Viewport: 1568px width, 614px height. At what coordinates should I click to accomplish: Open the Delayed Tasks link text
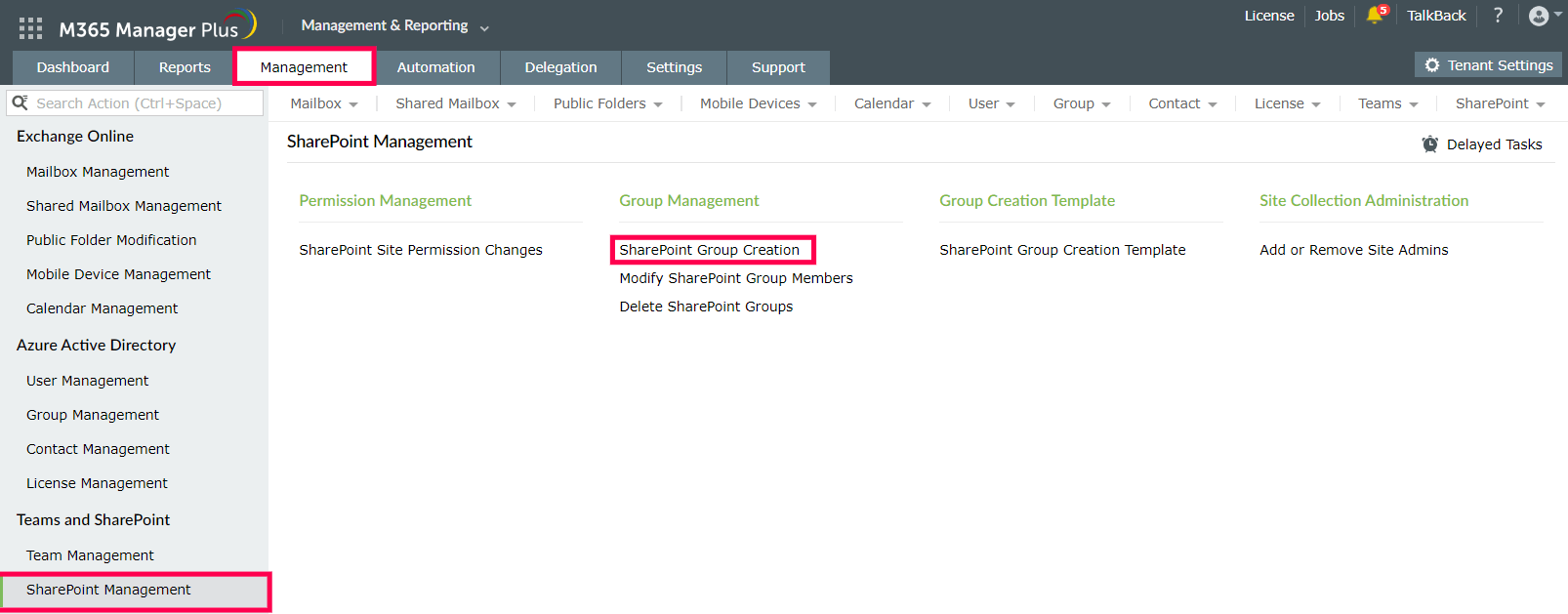click(x=1495, y=144)
